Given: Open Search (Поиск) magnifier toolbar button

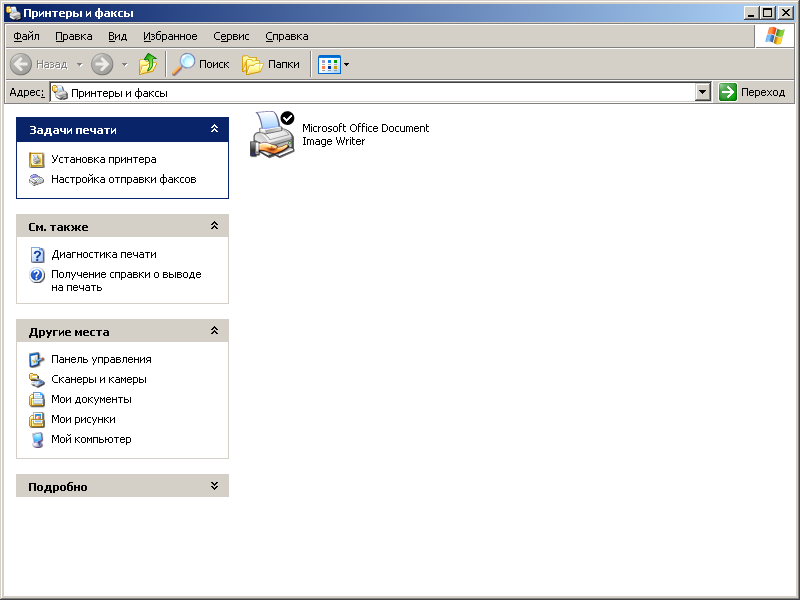Looking at the screenshot, I should [201, 64].
